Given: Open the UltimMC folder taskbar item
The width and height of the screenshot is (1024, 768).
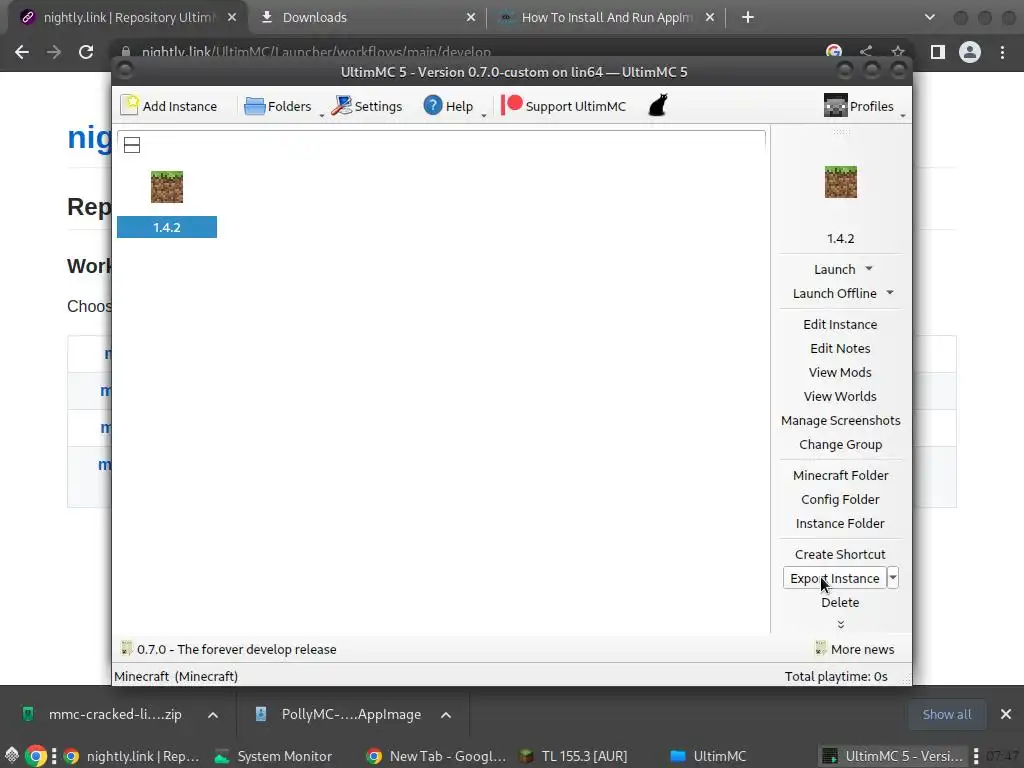Looking at the screenshot, I should click(x=708, y=756).
